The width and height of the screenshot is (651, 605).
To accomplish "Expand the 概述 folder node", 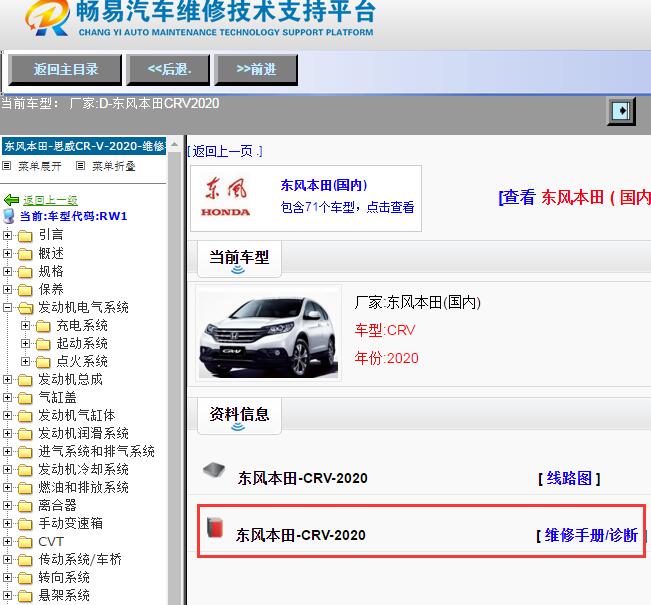I will [x=7, y=253].
